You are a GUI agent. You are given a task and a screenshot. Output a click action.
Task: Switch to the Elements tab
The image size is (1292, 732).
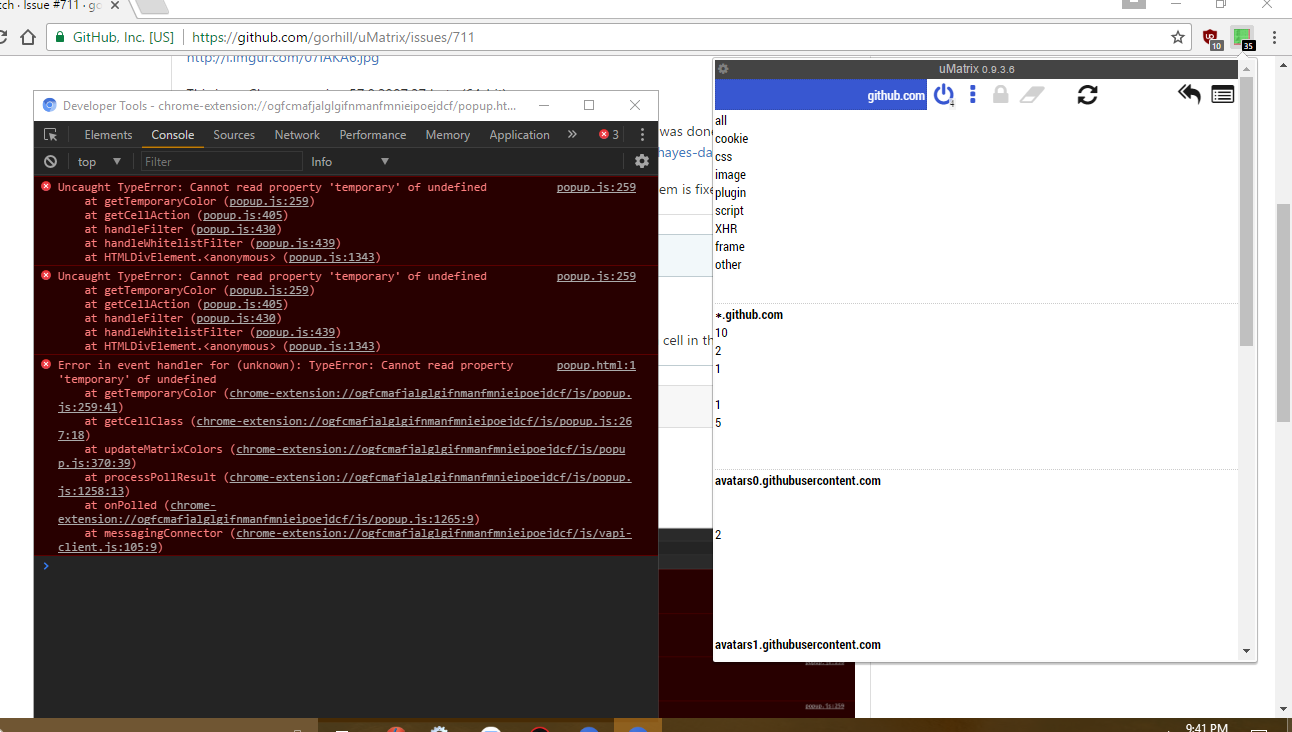coord(107,134)
